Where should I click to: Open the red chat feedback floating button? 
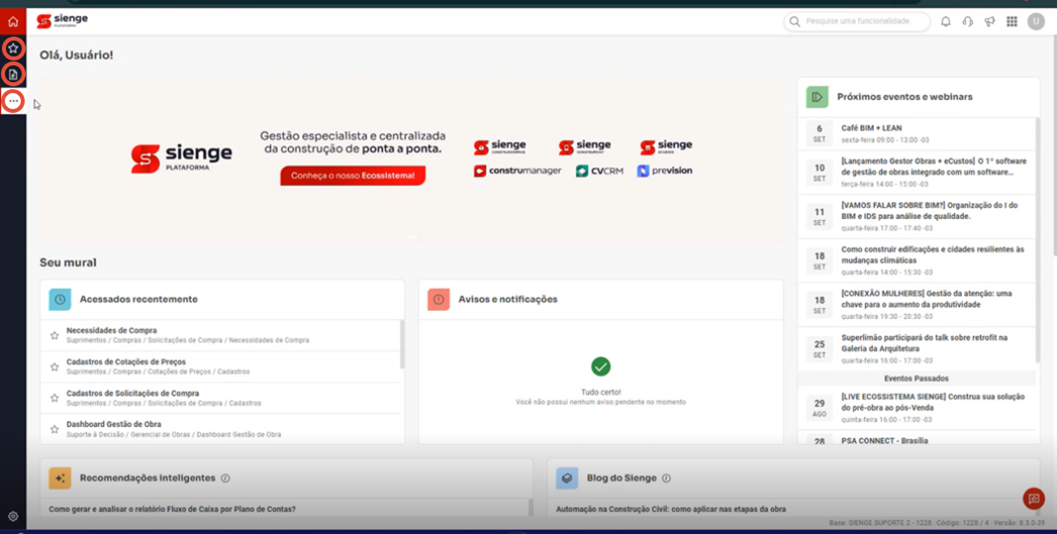(1033, 498)
